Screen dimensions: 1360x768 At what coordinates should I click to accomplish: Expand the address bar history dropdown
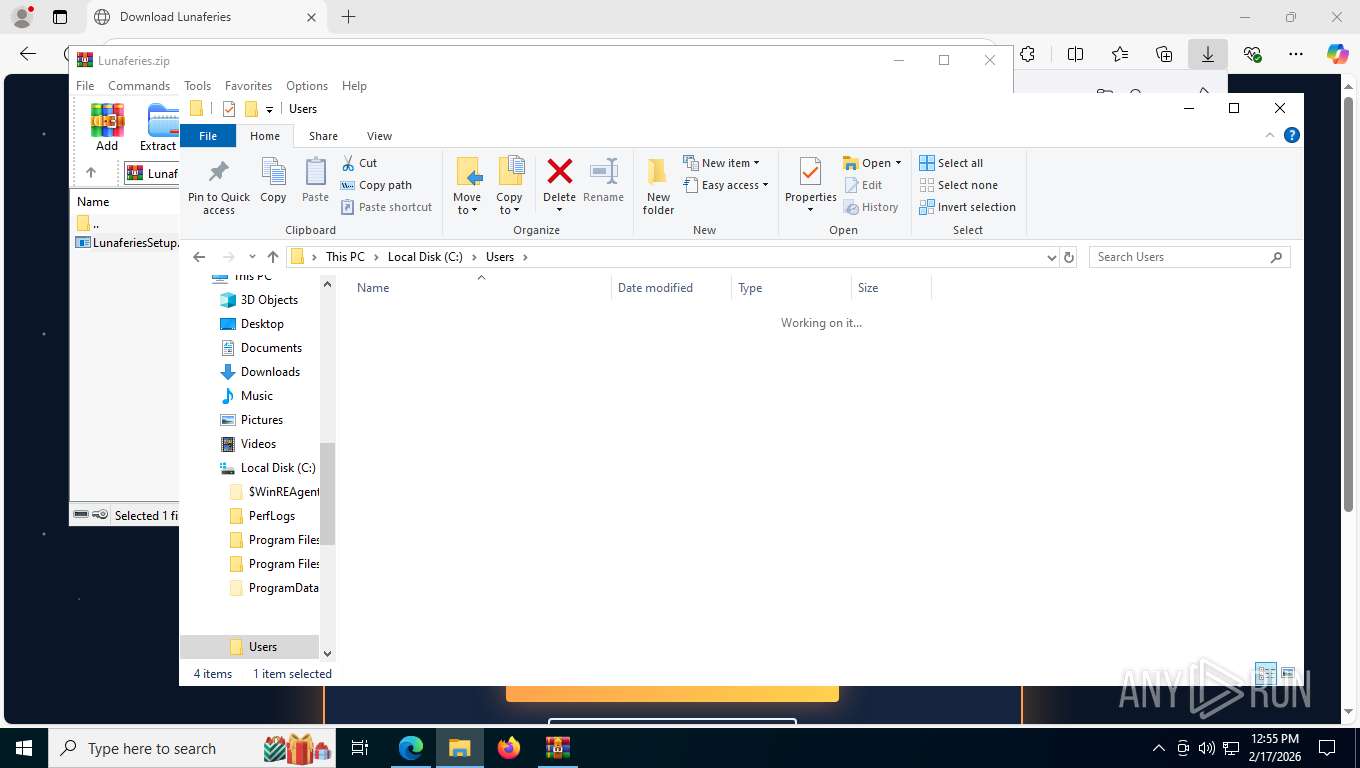click(1051, 257)
